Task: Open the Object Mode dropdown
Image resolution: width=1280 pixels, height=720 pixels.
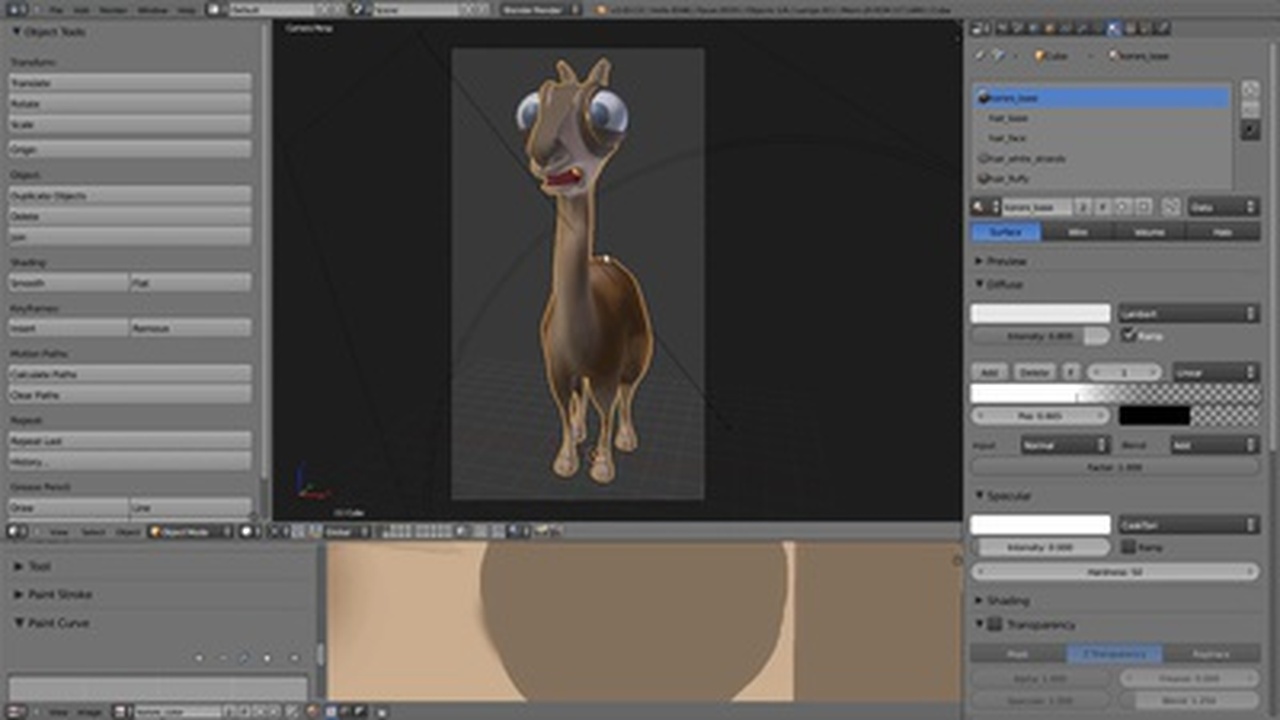Action: click(191, 532)
